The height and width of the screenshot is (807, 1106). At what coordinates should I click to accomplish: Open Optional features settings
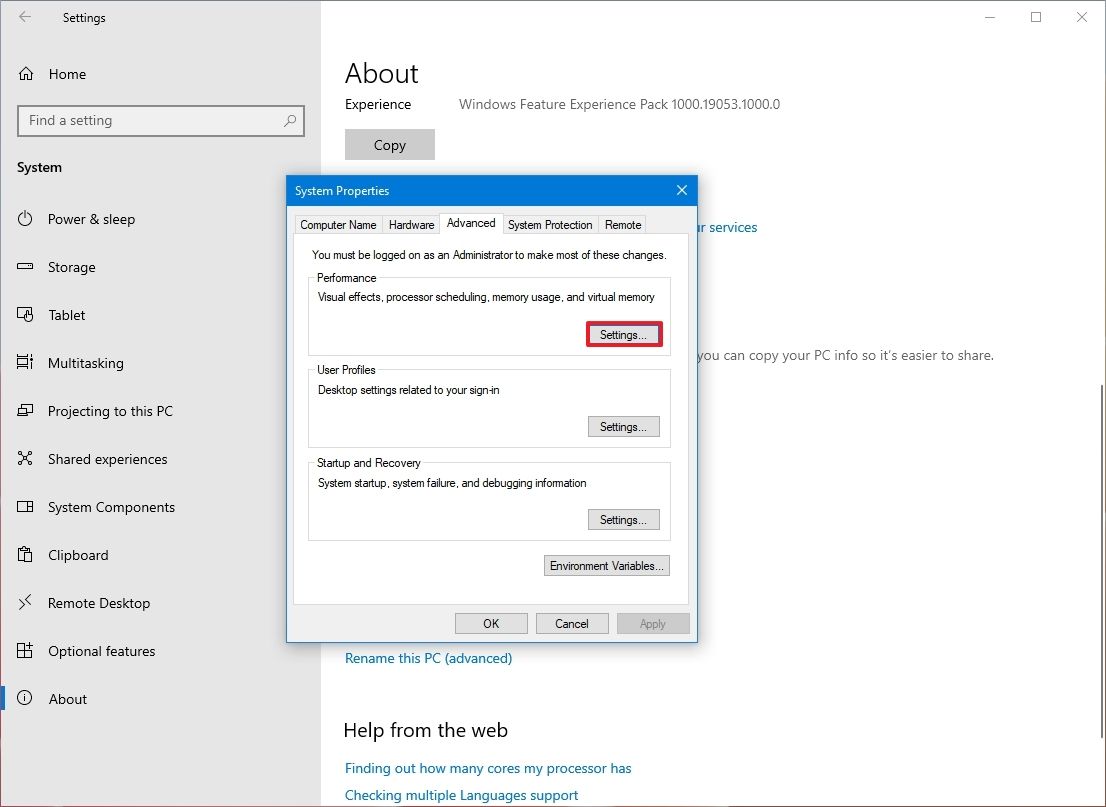(102, 651)
